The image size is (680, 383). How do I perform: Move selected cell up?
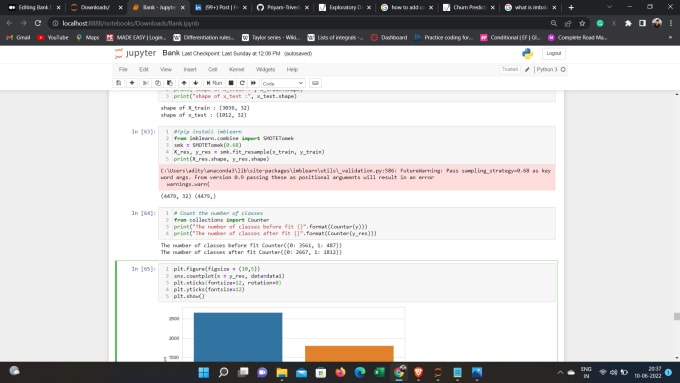pos(184,83)
